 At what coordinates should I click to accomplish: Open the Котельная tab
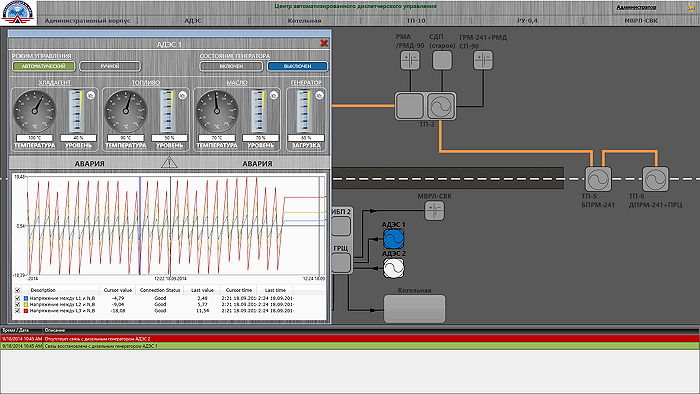pos(304,21)
